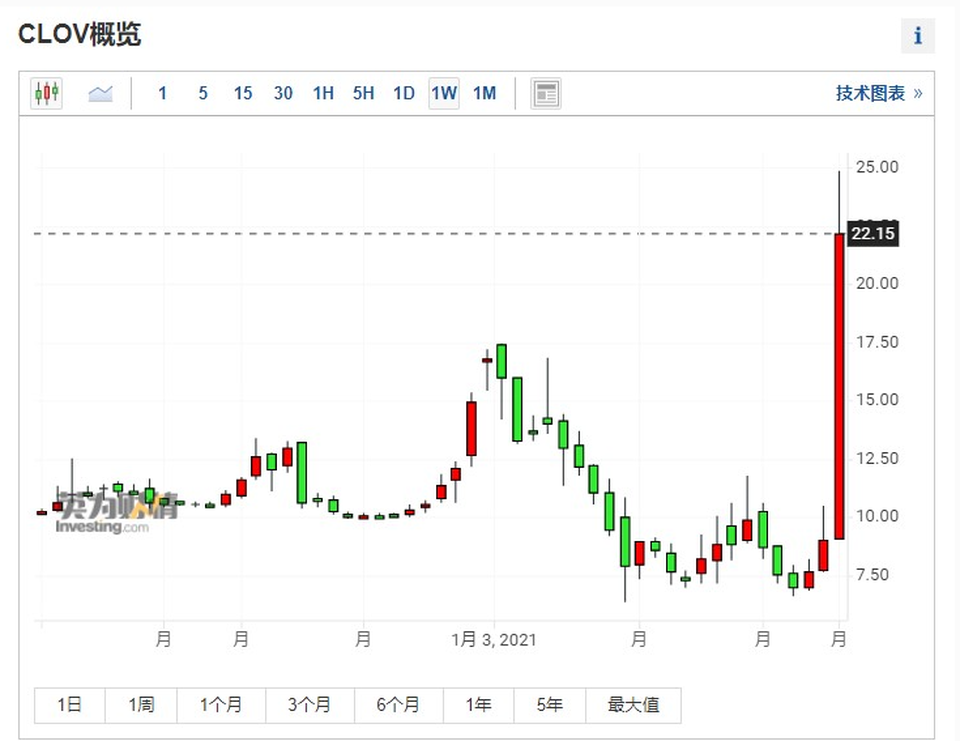Open the news overlay icon in toolbar
960x741 pixels.
[546, 94]
